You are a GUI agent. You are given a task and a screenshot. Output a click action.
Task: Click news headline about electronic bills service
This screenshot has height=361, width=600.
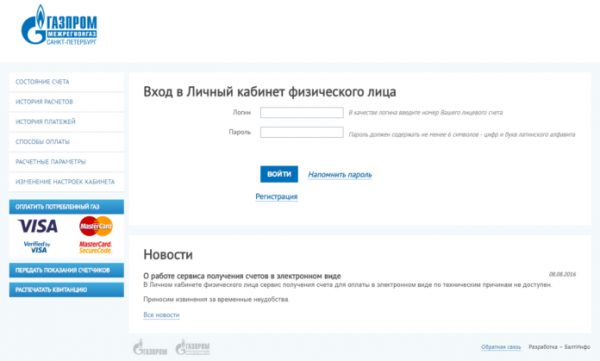[242, 276]
